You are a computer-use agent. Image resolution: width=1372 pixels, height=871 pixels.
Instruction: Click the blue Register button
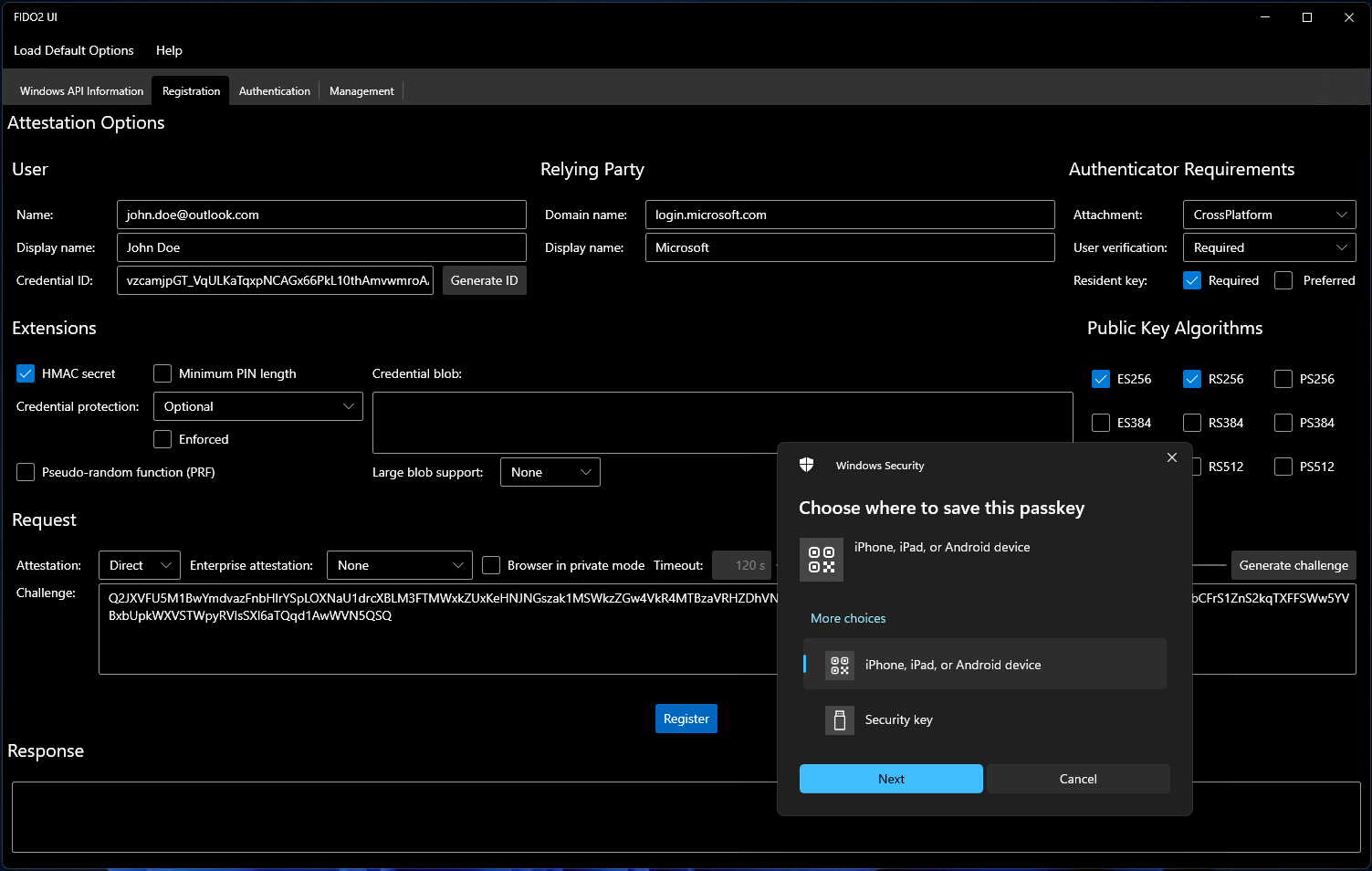point(686,719)
